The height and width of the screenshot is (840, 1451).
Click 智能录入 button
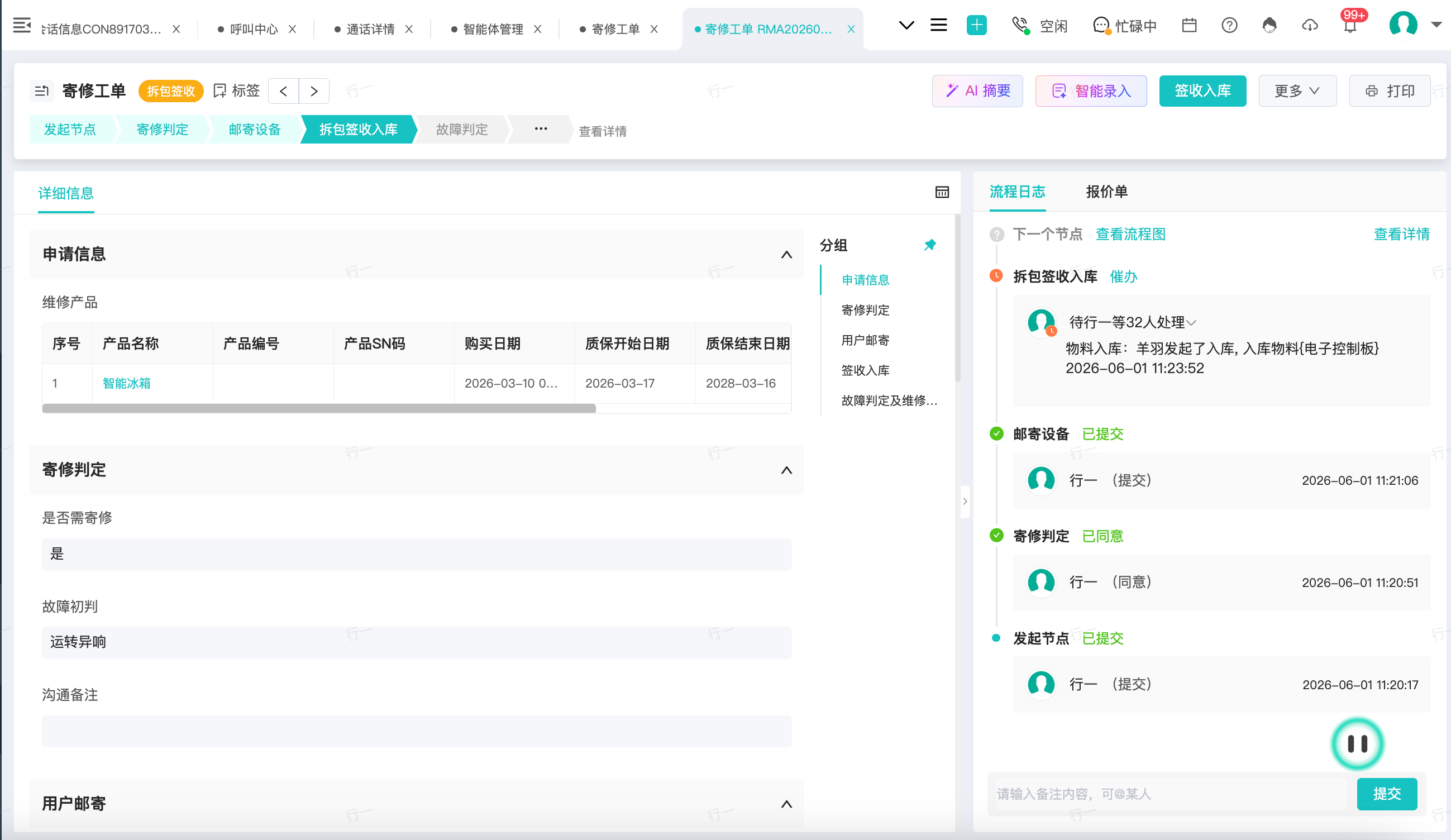1091,91
